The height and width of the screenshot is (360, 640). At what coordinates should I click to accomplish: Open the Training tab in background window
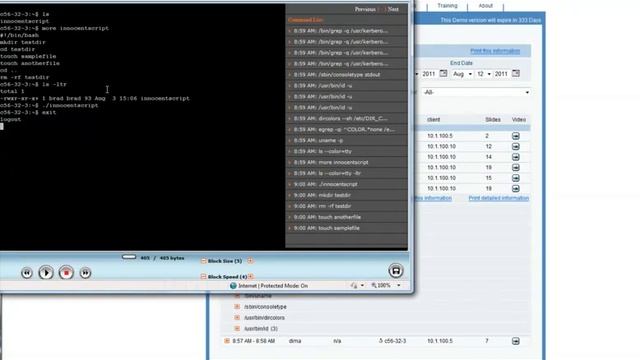coord(447,6)
